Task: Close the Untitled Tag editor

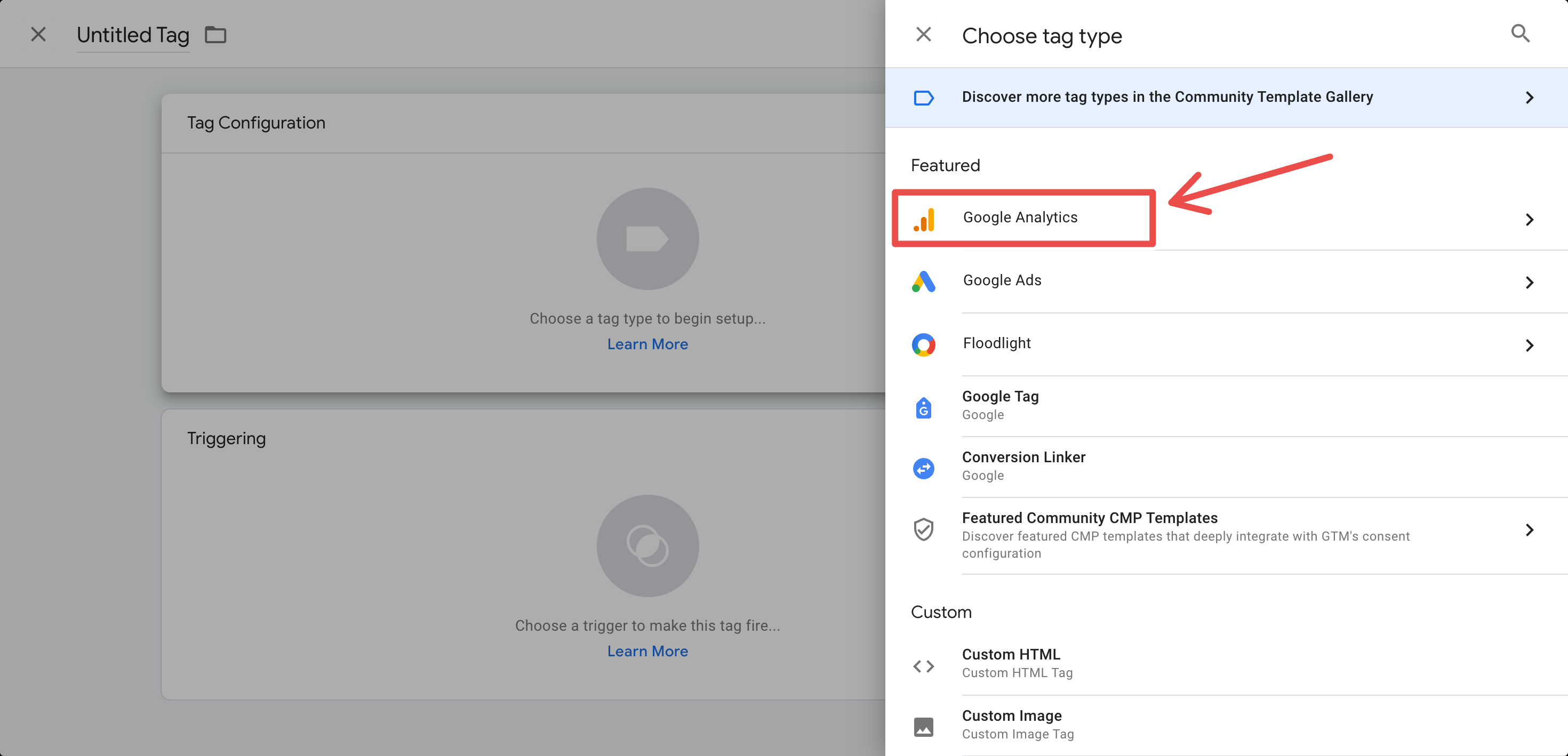Action: 38,35
